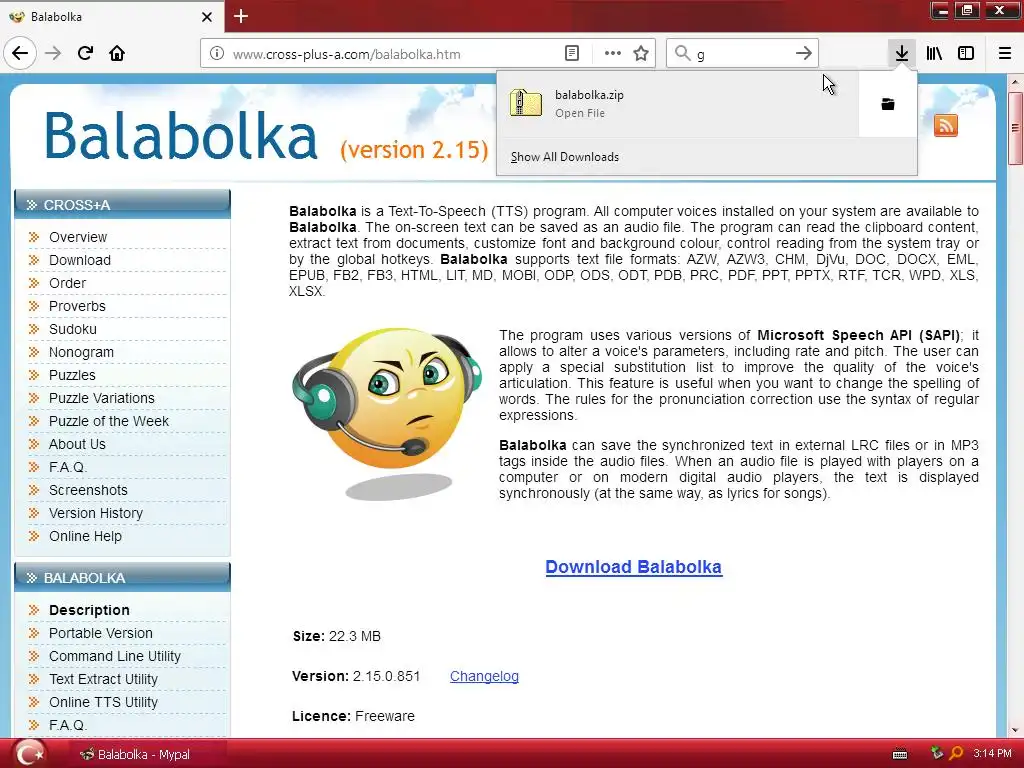The width and height of the screenshot is (1024, 768).
Task: Open the Order page link
Action: point(67,283)
